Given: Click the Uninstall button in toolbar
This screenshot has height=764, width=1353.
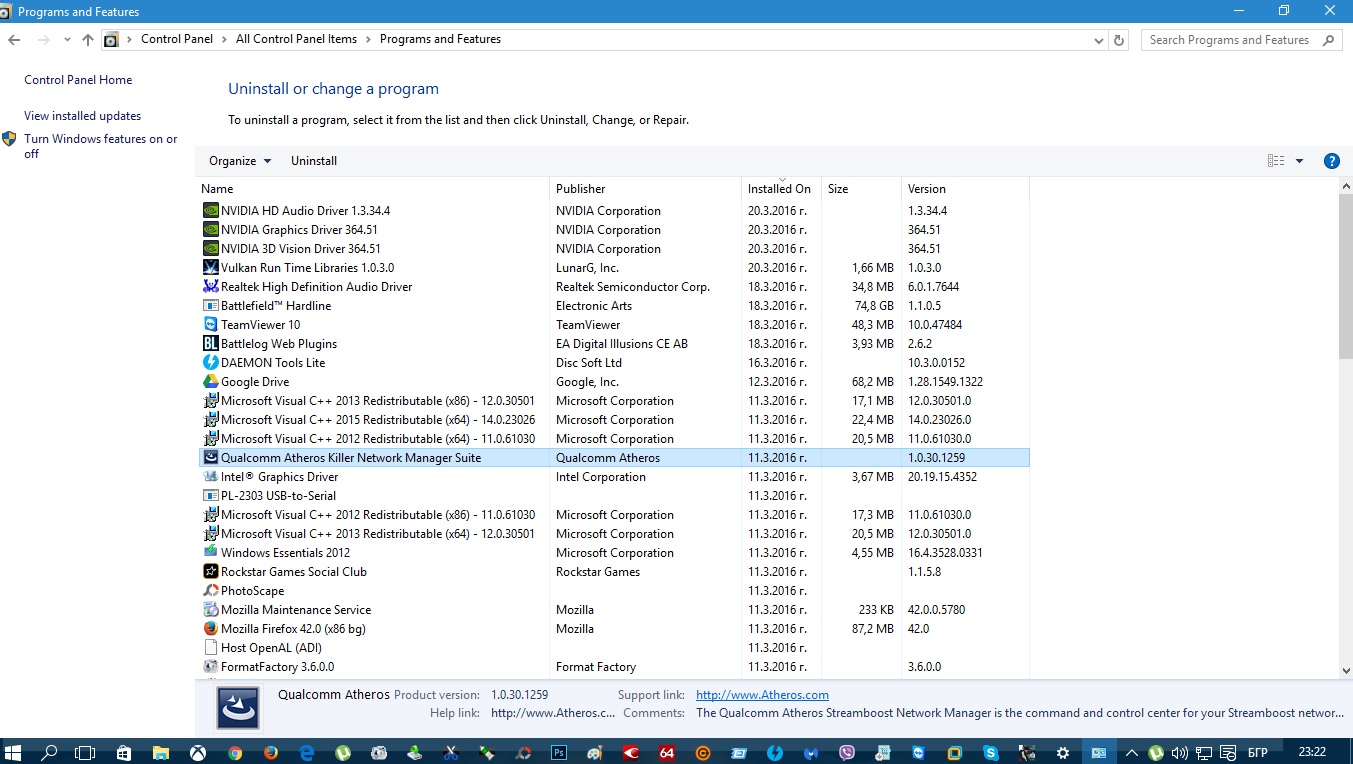Looking at the screenshot, I should click(x=314, y=161).
